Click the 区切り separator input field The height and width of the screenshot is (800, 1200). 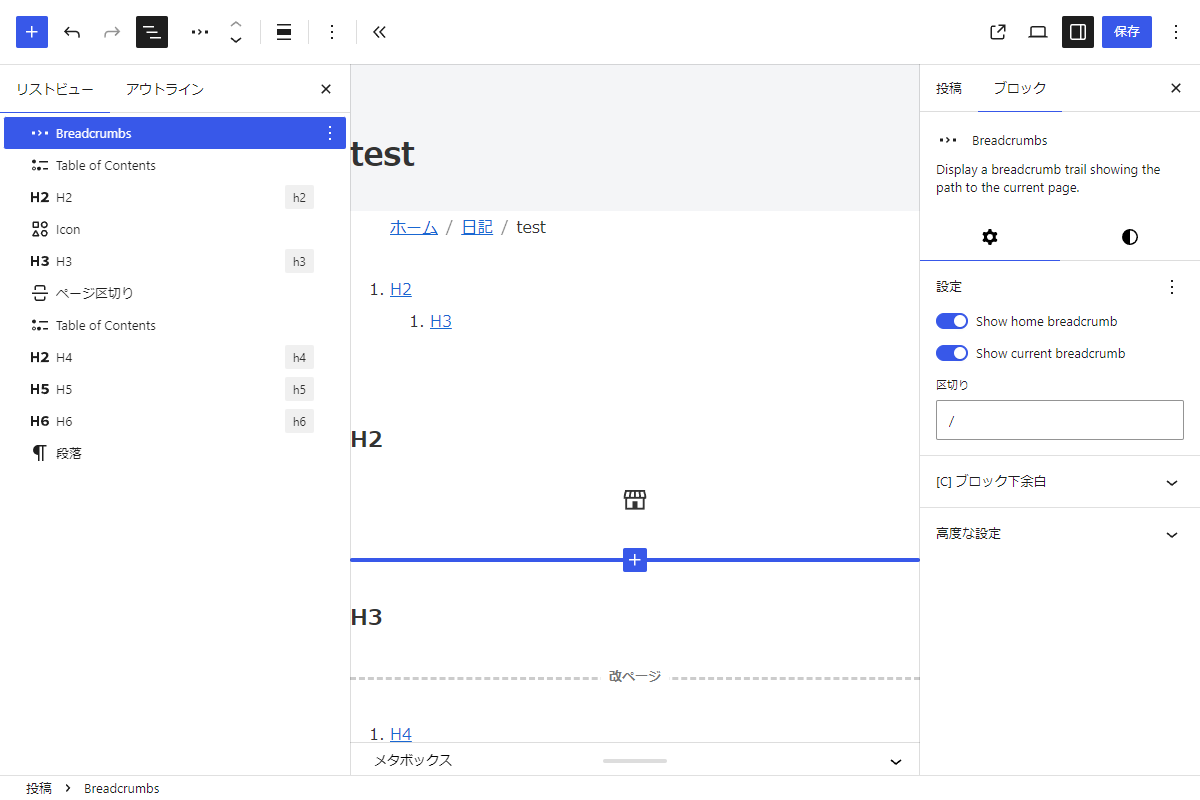point(1059,421)
